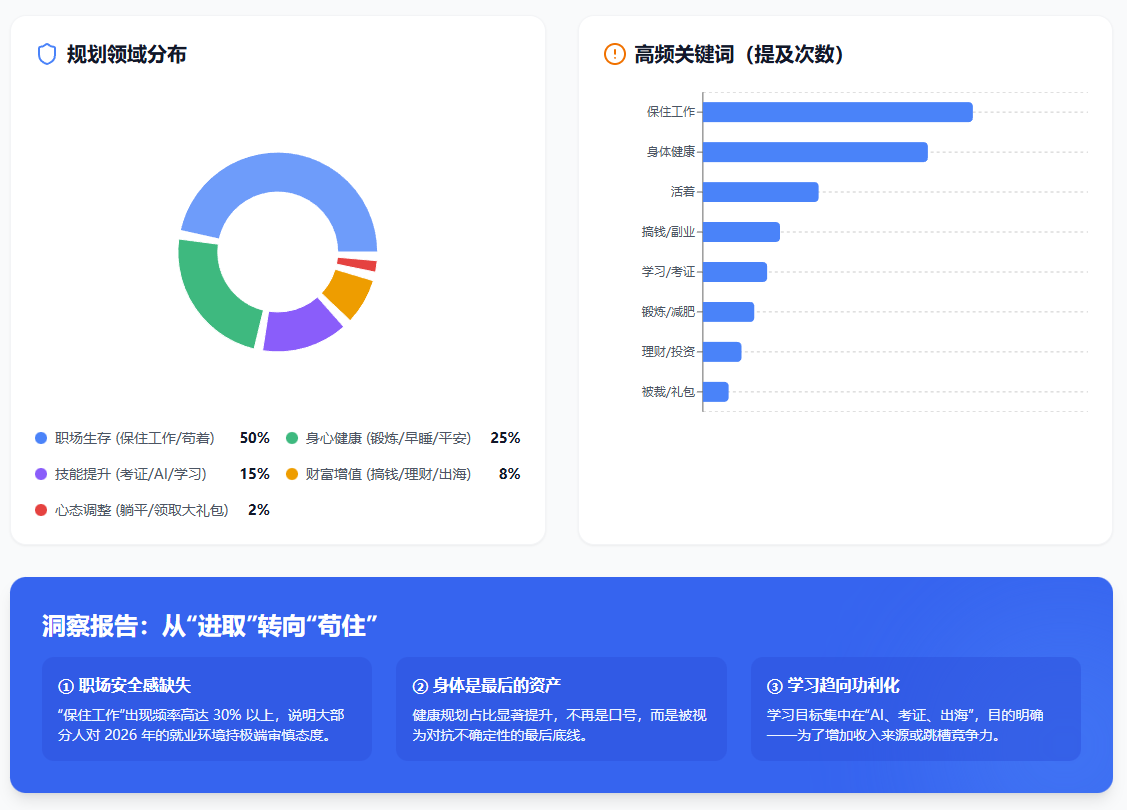Toggle the 职场生存 (保住工作/苟着) legend label
The height and width of the screenshot is (810, 1127).
pyautogui.click(x=134, y=438)
